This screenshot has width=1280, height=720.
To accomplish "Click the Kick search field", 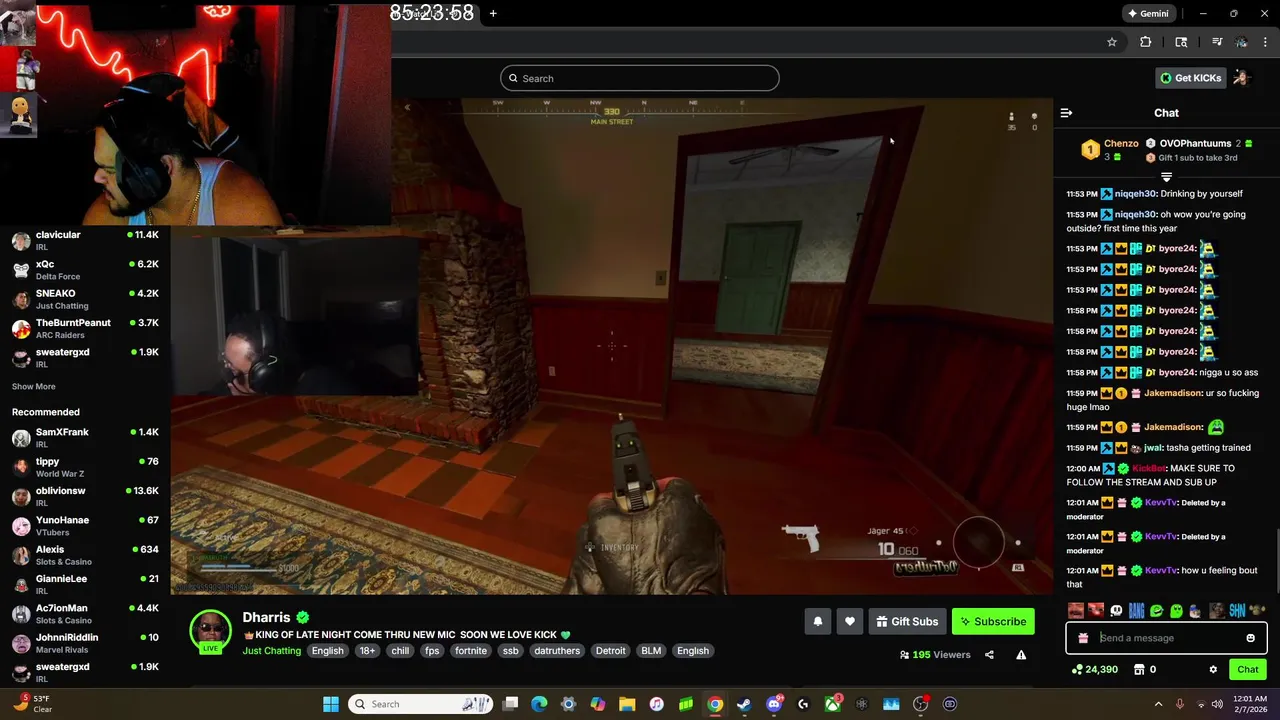I will click(640, 78).
